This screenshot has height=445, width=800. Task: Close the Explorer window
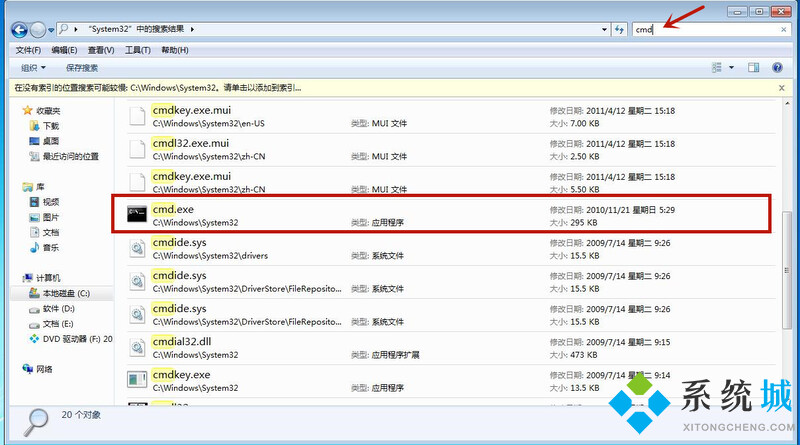coord(781,11)
